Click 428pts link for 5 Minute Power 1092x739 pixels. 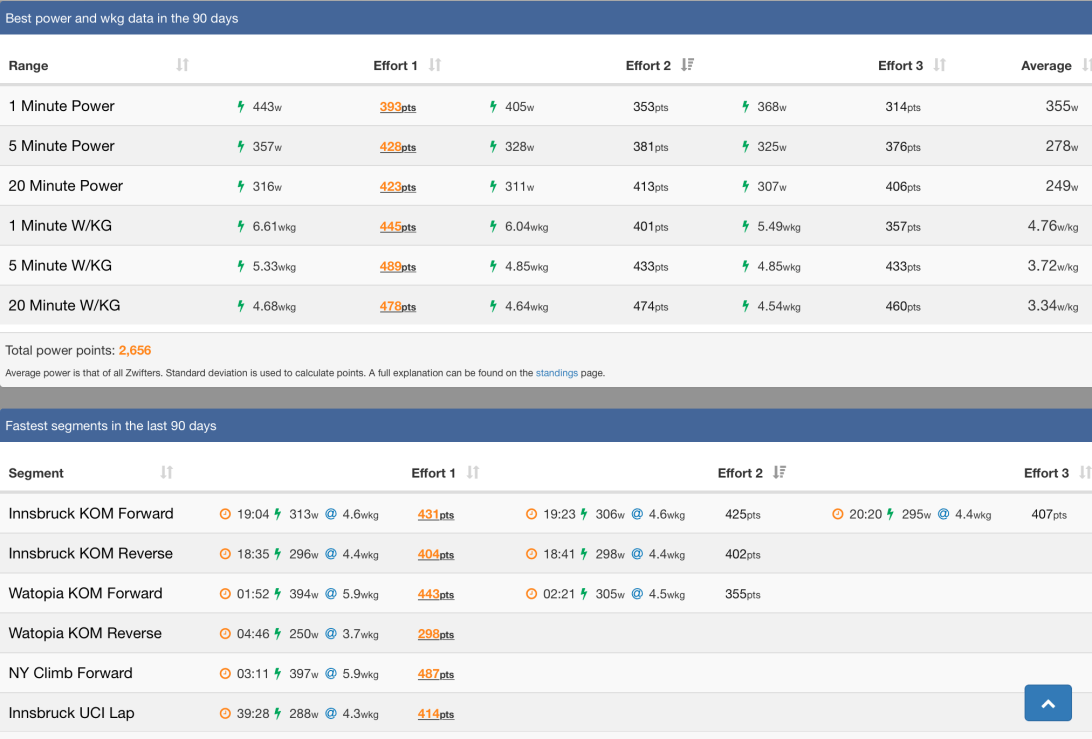397,147
